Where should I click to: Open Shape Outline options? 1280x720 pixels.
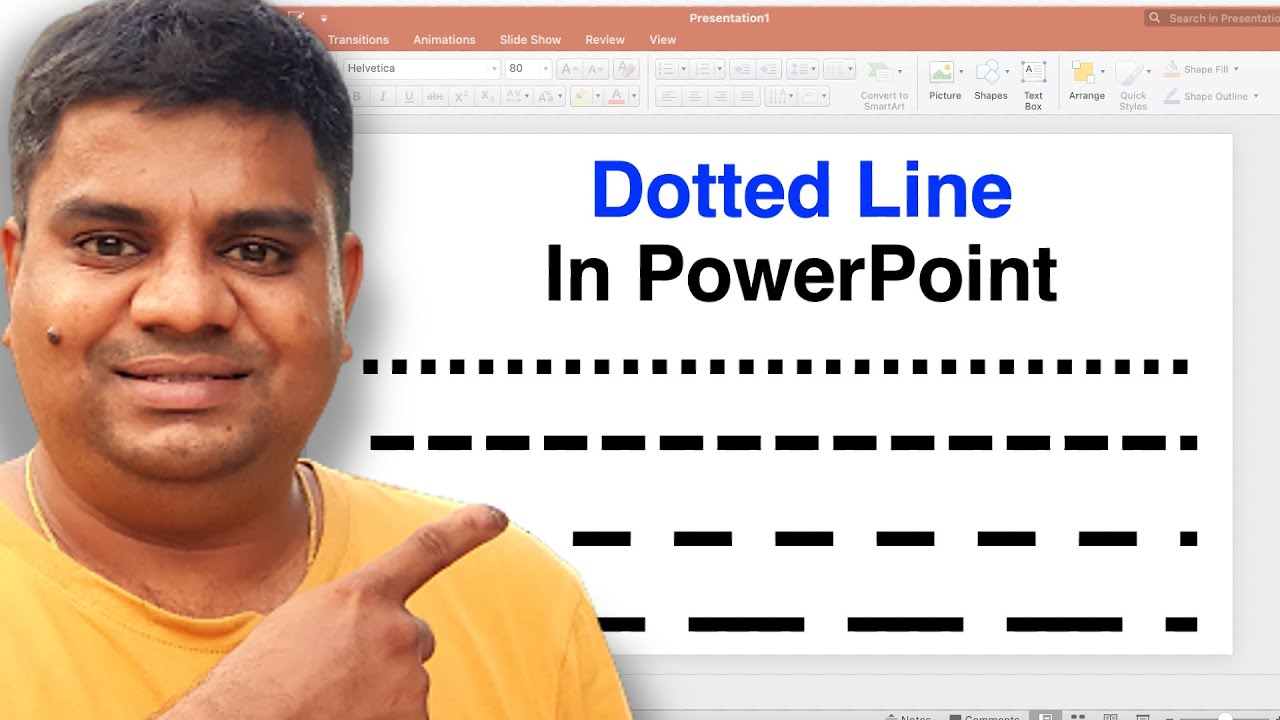click(x=1211, y=96)
